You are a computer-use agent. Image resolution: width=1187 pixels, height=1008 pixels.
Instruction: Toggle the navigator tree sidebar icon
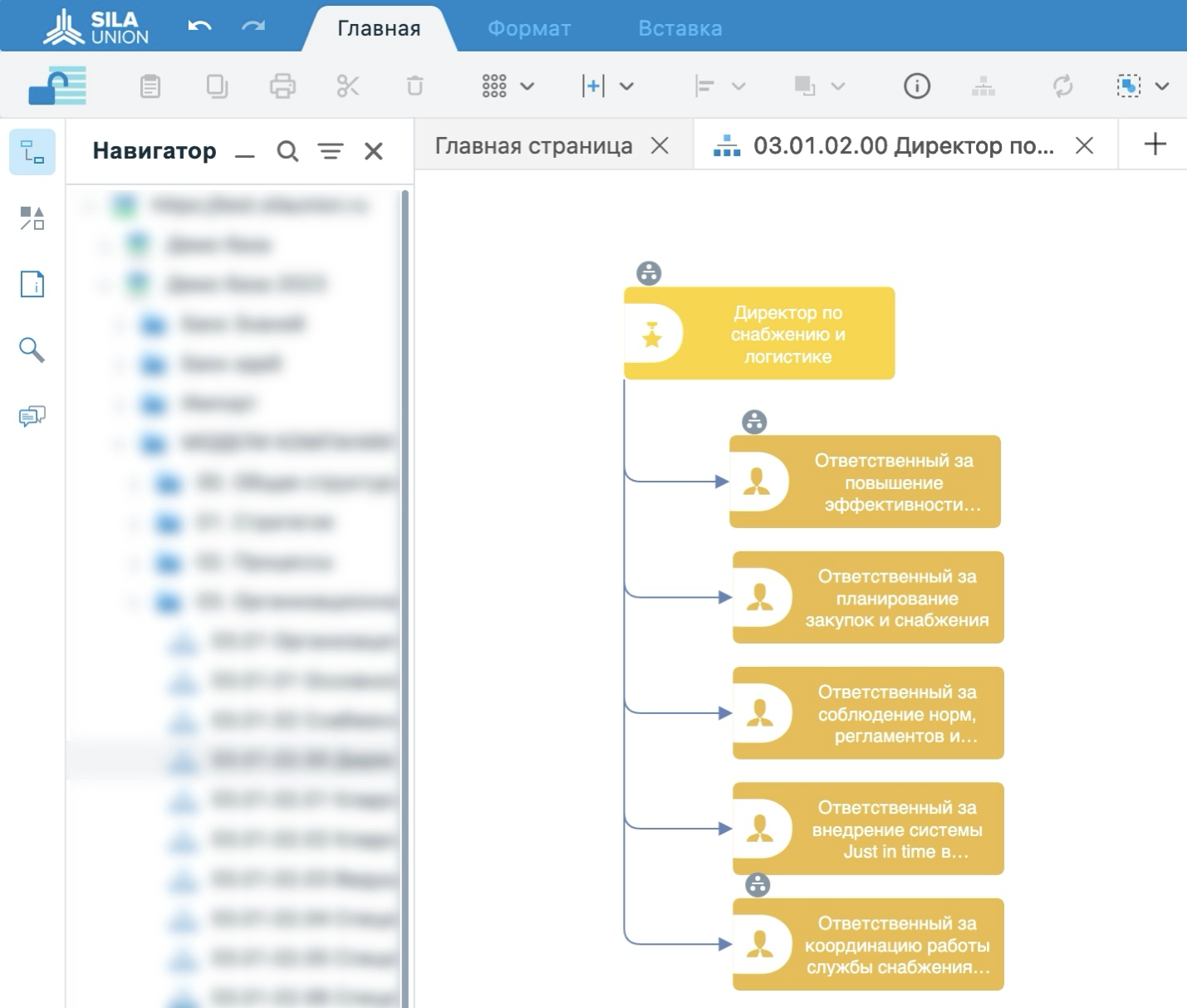(x=32, y=152)
